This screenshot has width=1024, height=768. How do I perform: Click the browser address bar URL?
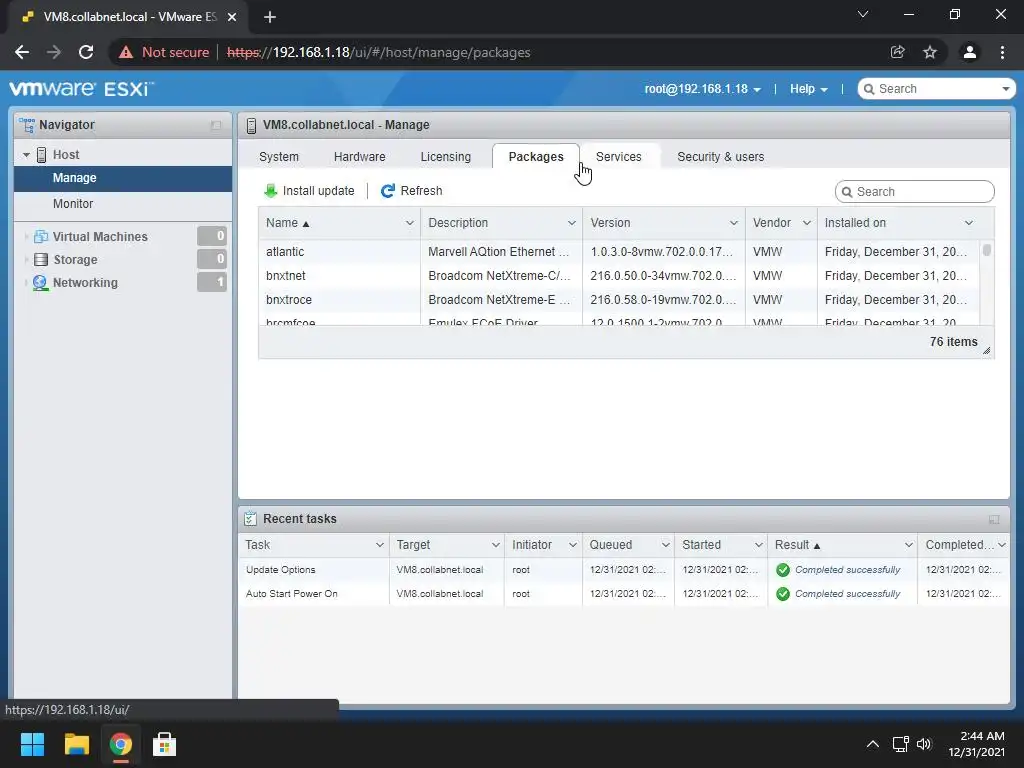(x=378, y=52)
